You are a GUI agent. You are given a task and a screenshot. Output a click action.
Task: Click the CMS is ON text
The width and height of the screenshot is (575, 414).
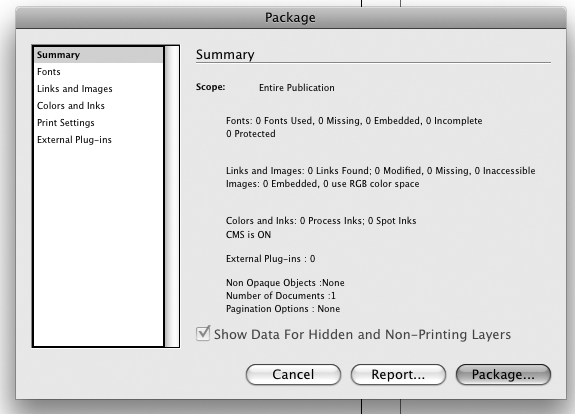pyautogui.click(x=248, y=235)
